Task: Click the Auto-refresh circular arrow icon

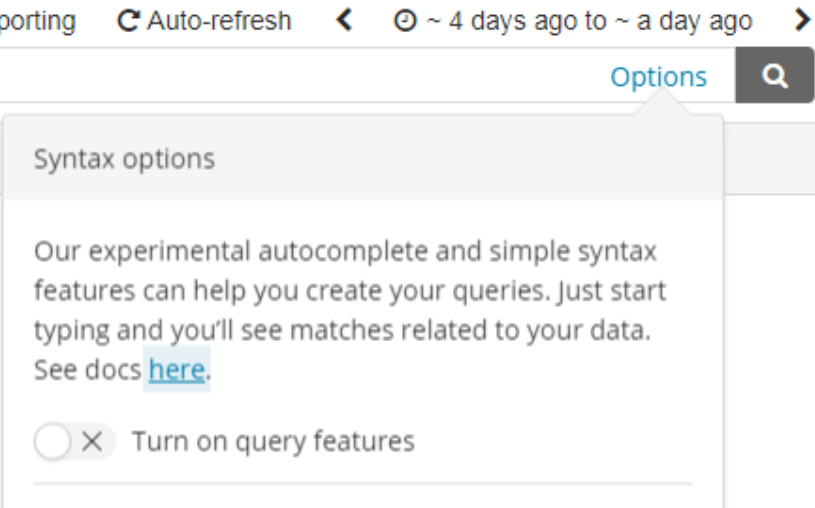Action: pyautogui.click(x=128, y=21)
